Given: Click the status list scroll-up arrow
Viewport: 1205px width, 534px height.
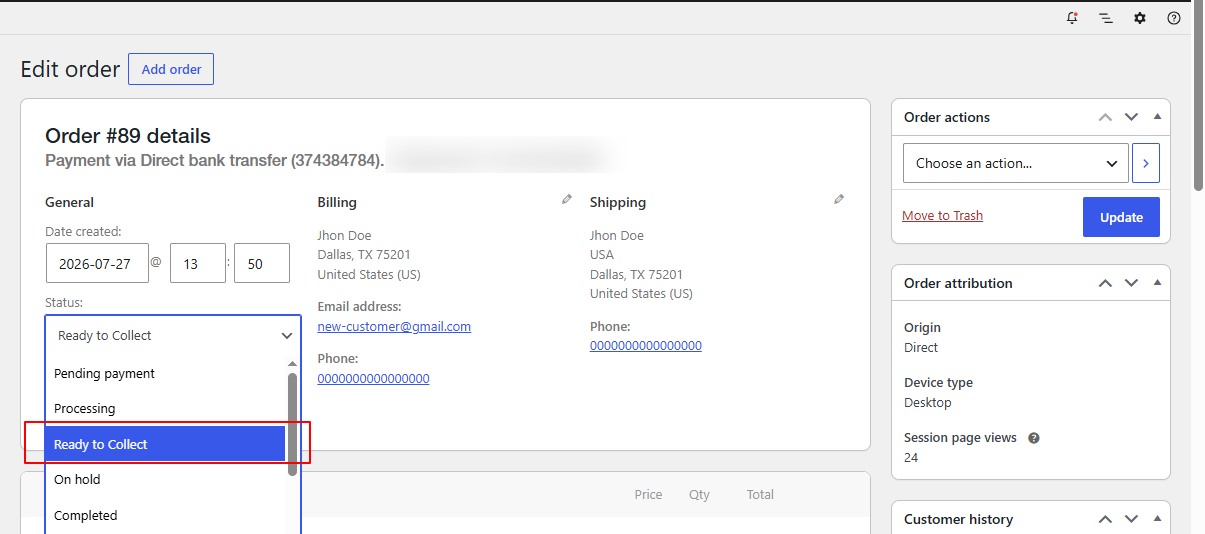Looking at the screenshot, I should (x=292, y=364).
